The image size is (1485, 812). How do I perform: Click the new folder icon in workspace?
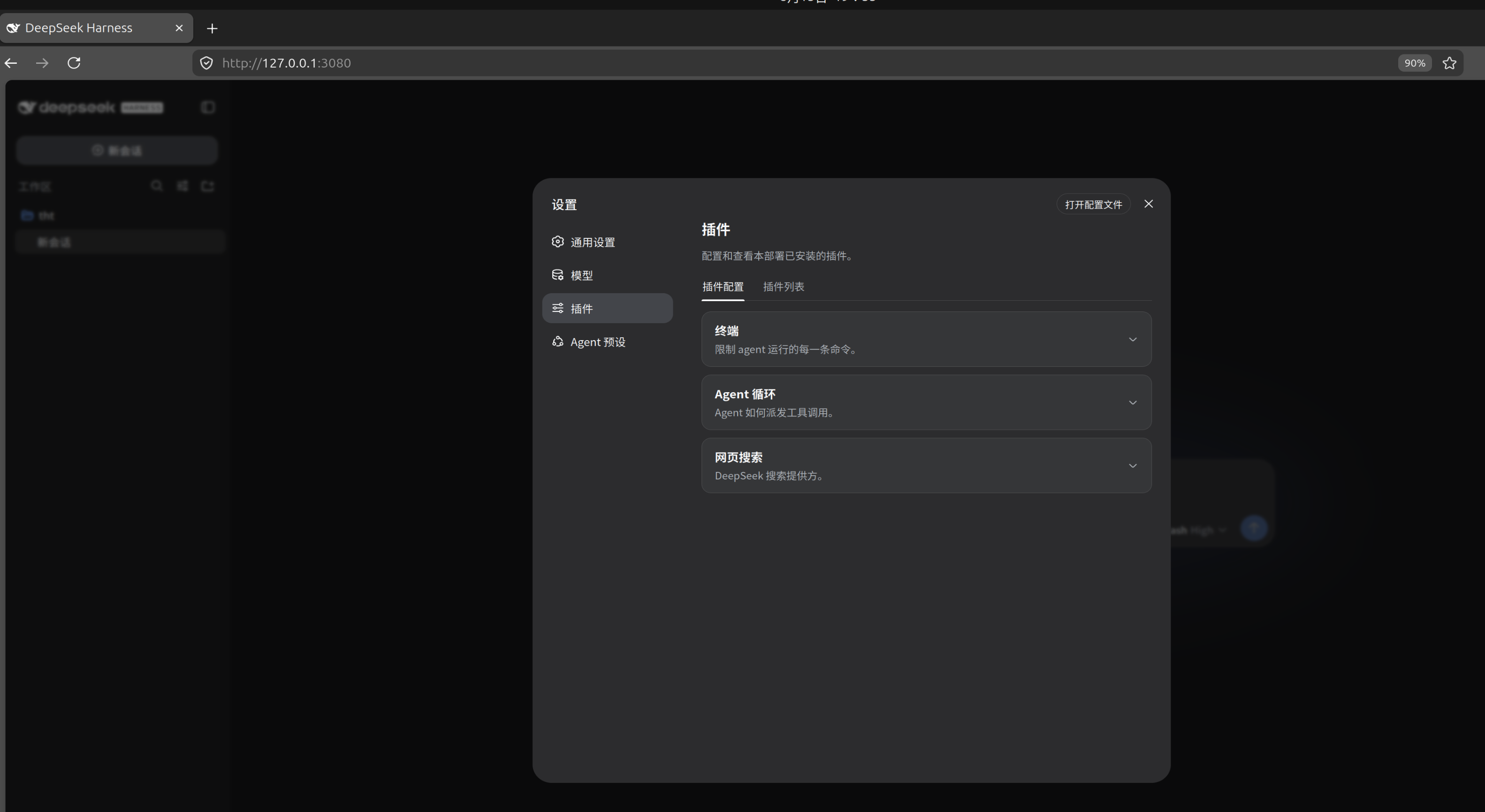(207, 186)
